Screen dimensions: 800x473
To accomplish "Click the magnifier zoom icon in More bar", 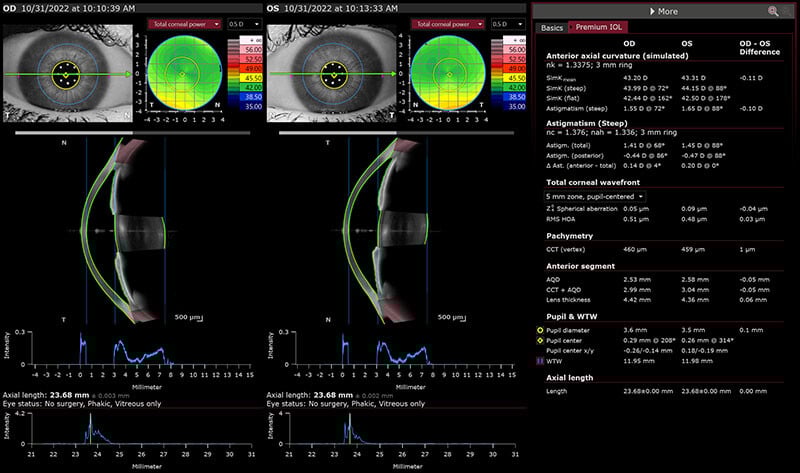I will [773, 11].
